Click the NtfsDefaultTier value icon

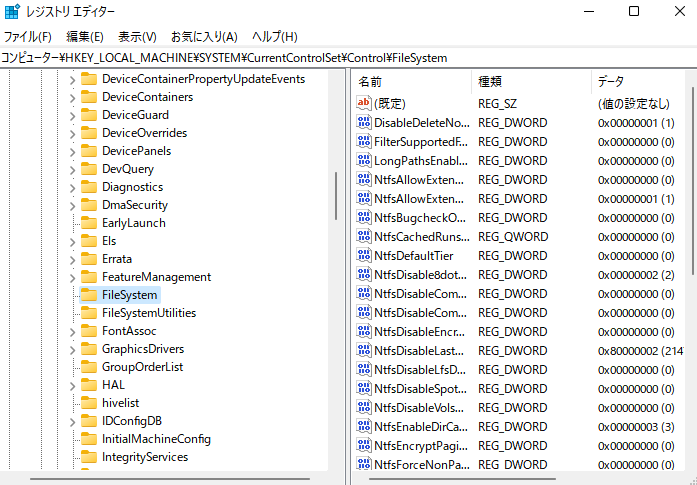click(x=364, y=255)
